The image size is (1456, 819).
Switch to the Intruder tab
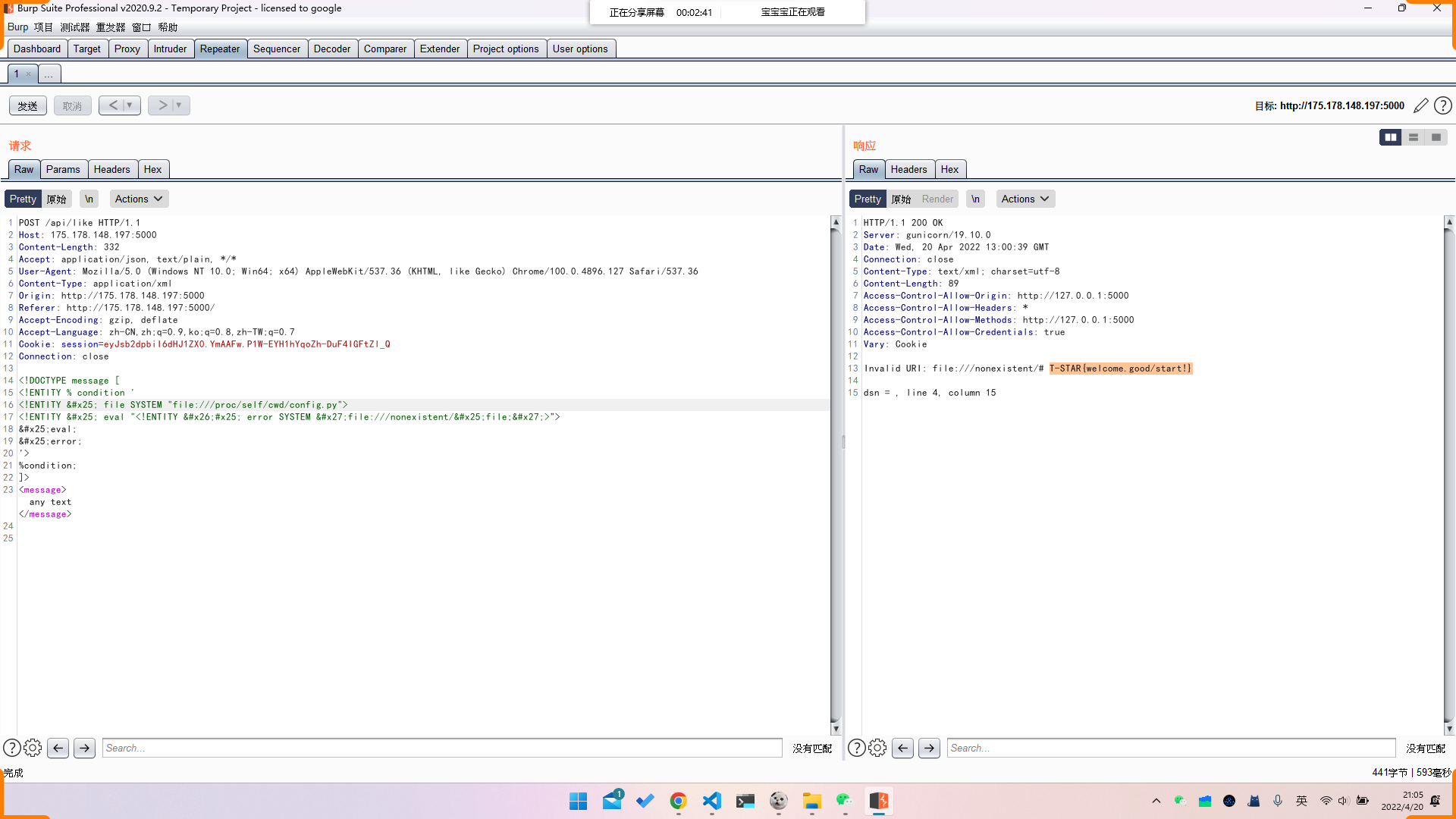click(170, 49)
